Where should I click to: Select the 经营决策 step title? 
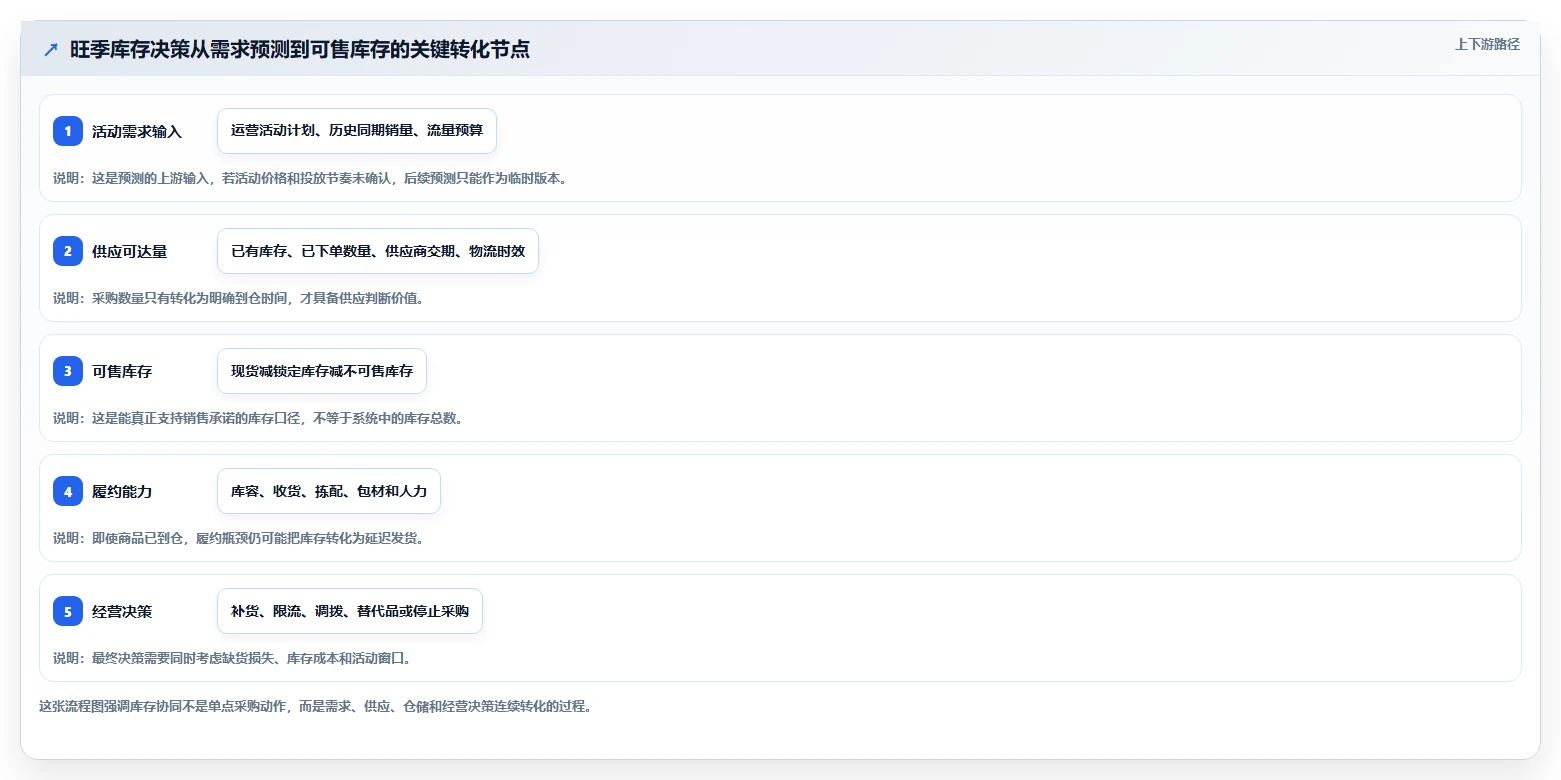coord(122,611)
